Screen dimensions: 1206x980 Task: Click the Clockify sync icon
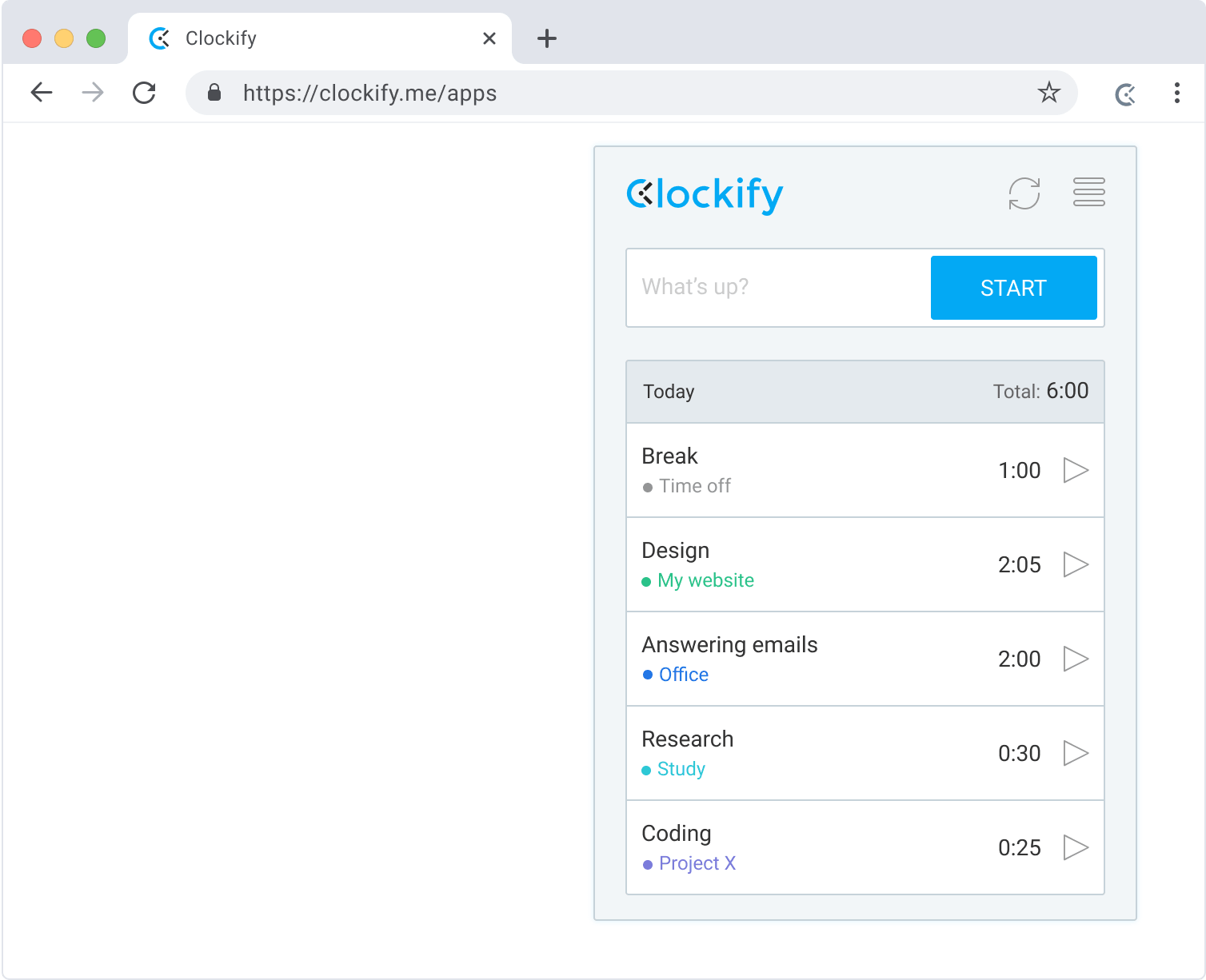[1024, 193]
